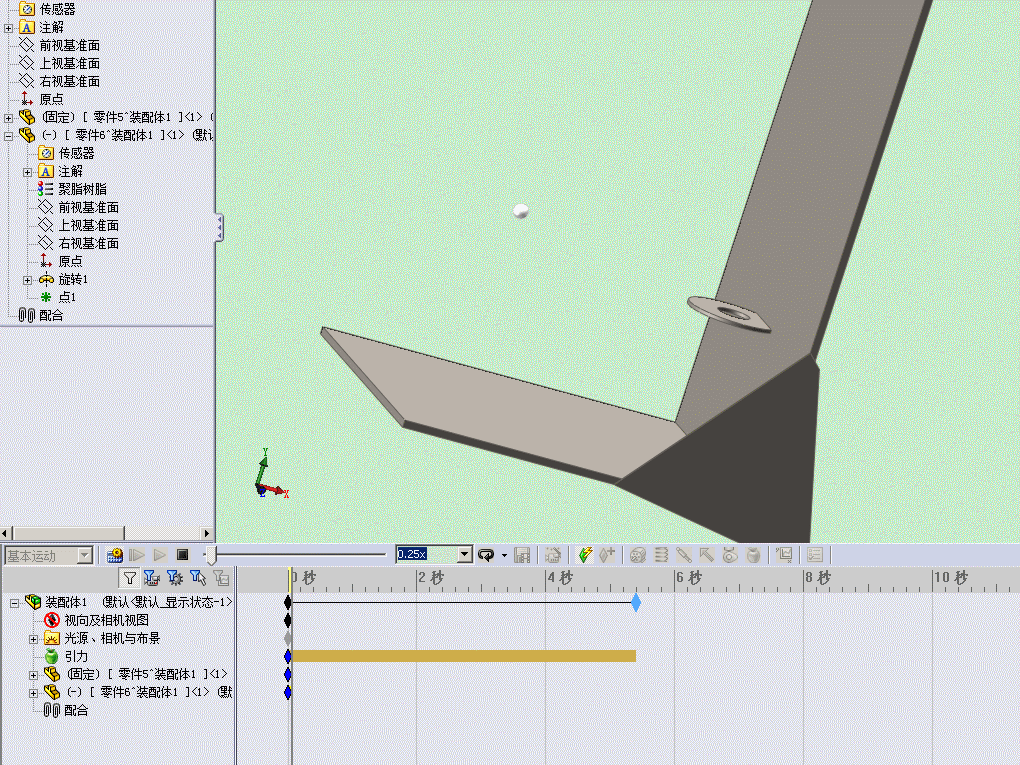Select the blue key diamond near 4.5 seconds
This screenshot has height=765, width=1020.
point(635,602)
